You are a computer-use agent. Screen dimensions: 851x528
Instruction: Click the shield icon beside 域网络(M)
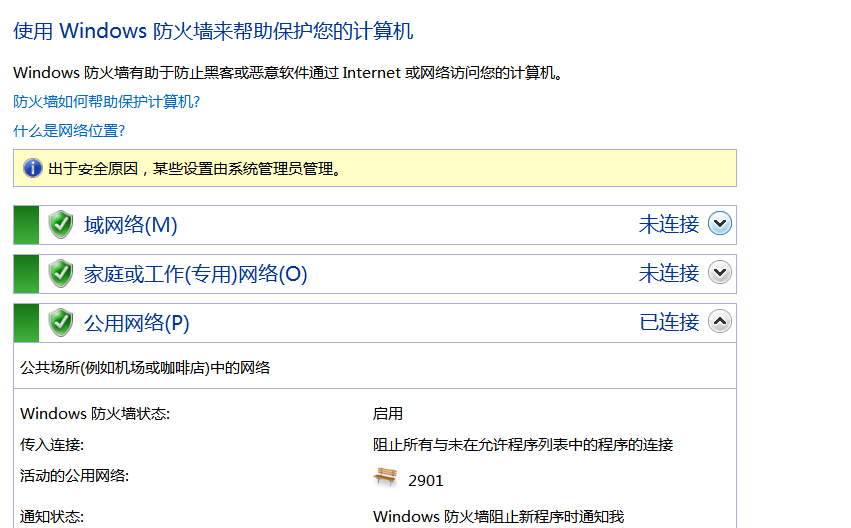[62, 224]
